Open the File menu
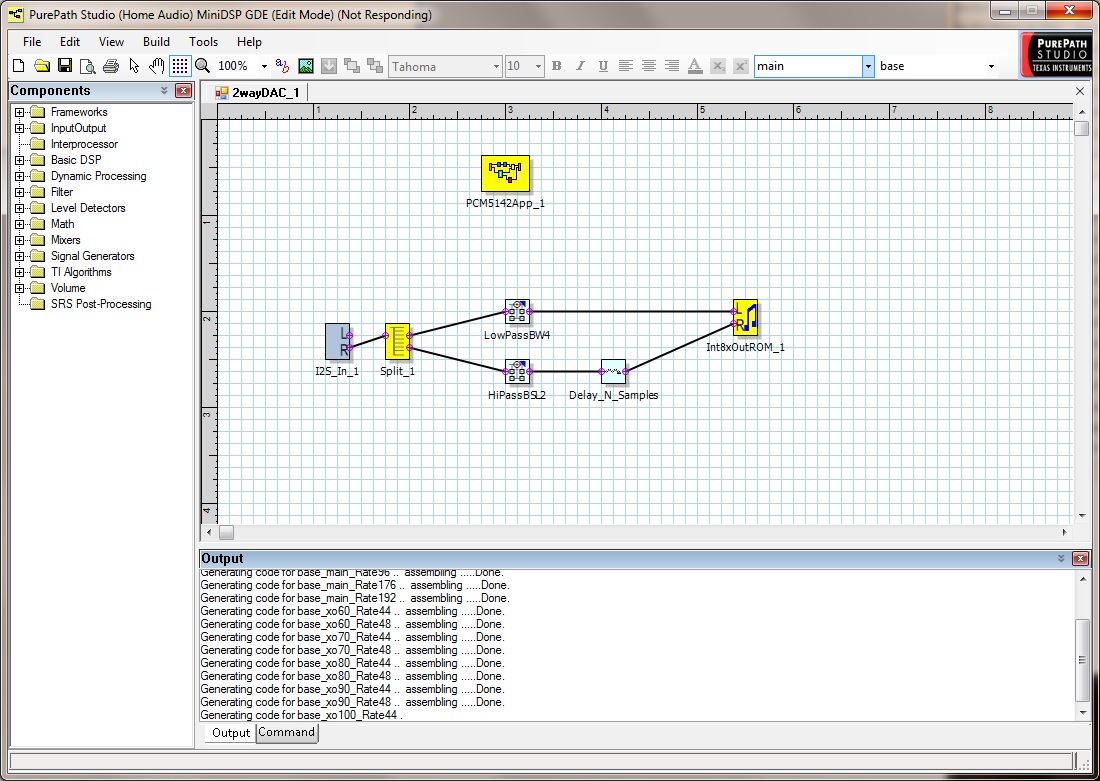Image resolution: width=1100 pixels, height=781 pixels. click(x=32, y=41)
